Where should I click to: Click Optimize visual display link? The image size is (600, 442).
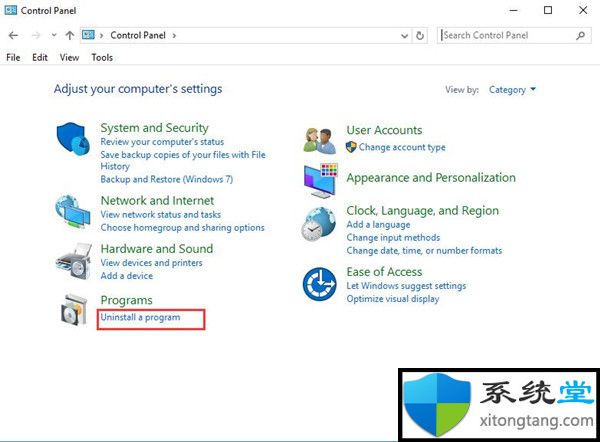(393, 299)
